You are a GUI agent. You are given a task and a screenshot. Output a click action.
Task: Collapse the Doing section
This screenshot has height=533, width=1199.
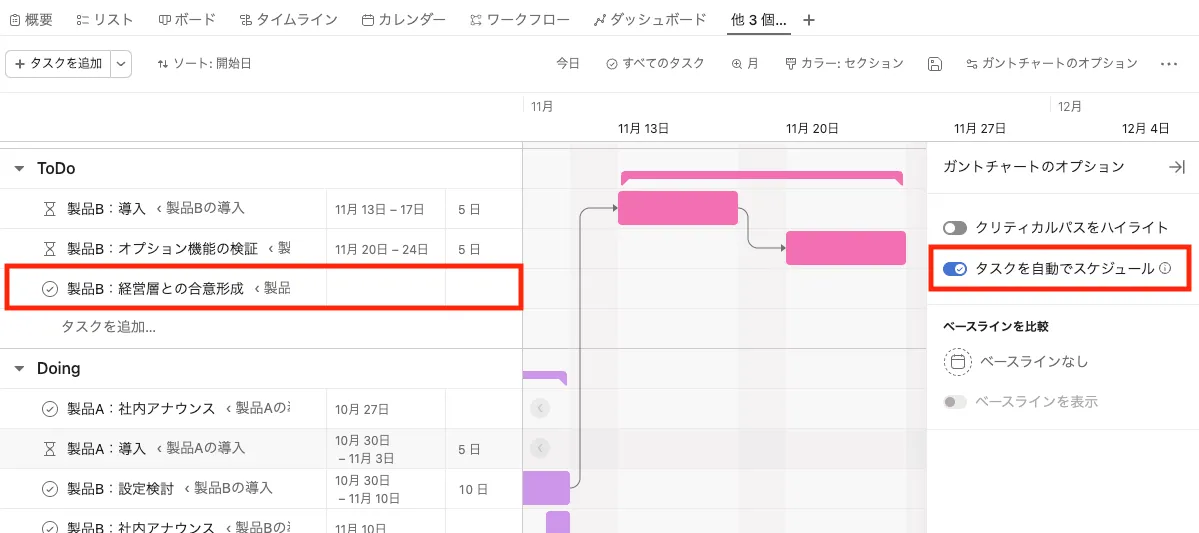click(19, 369)
